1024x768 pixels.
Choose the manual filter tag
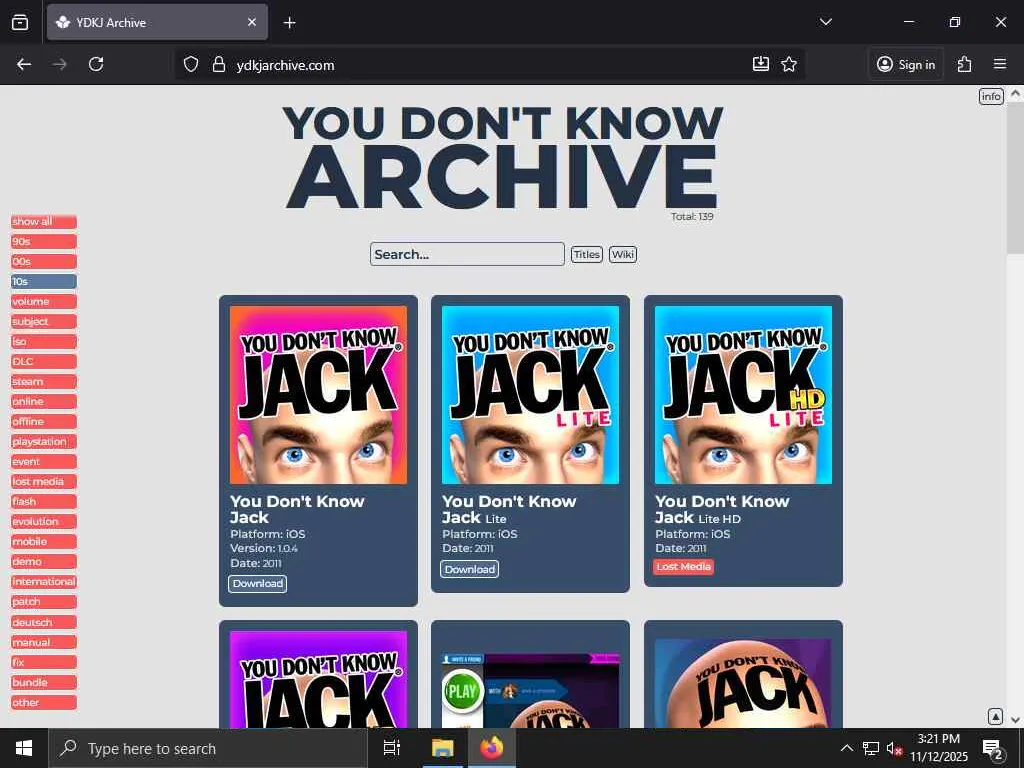tap(44, 643)
